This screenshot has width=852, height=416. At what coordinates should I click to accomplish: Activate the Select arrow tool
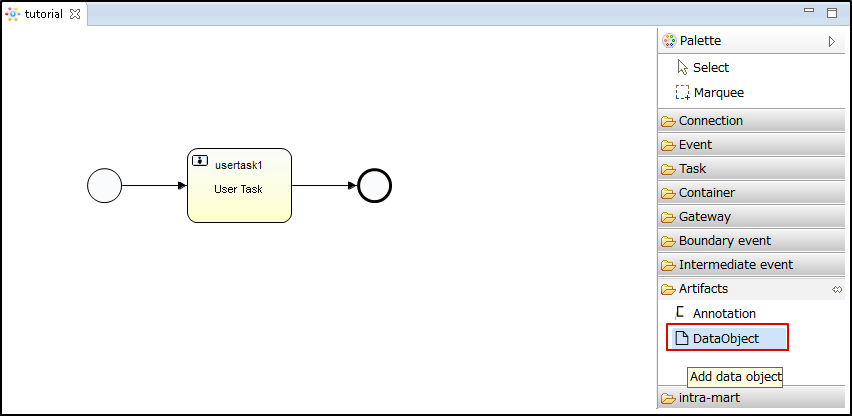tap(703, 67)
